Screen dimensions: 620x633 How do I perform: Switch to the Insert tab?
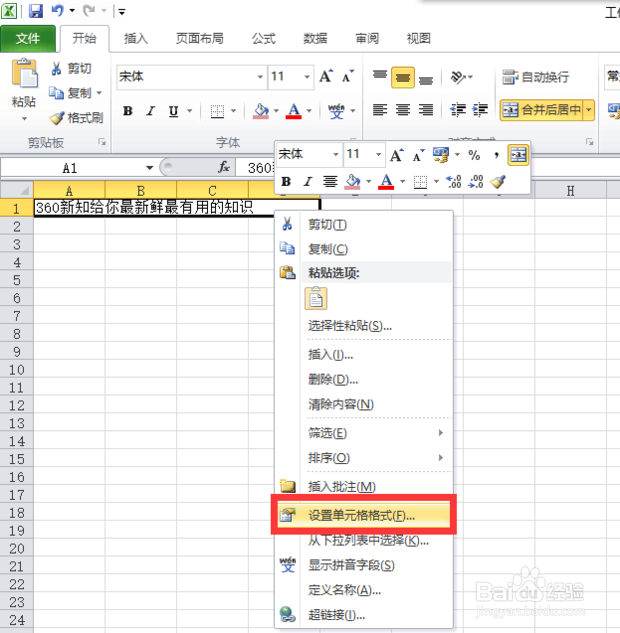(x=136, y=39)
